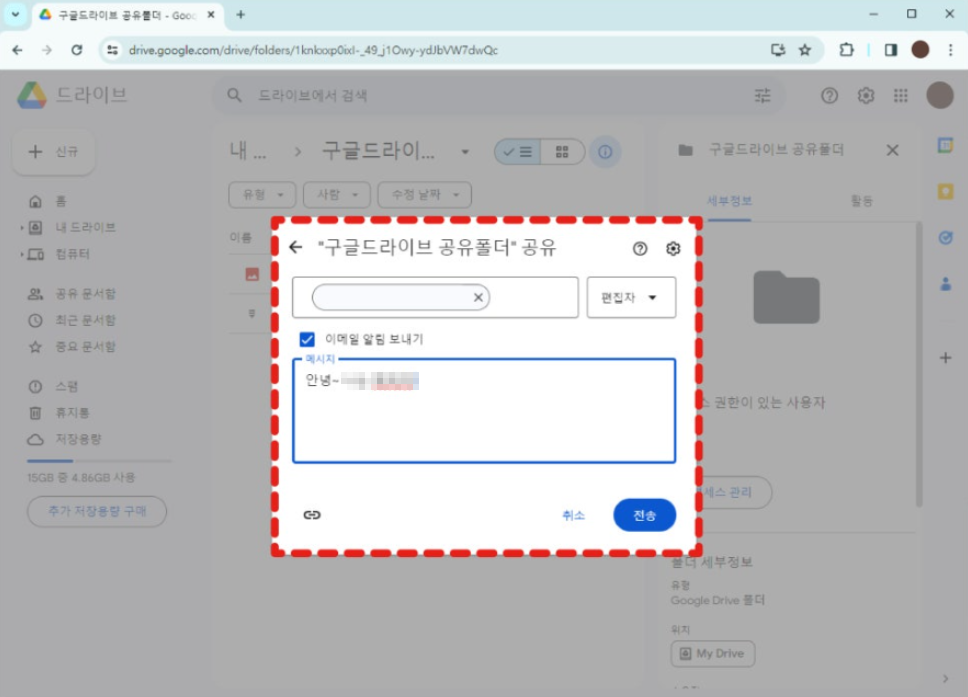Get add-ons plus icon
This screenshot has width=968, height=697.
coord(945,357)
